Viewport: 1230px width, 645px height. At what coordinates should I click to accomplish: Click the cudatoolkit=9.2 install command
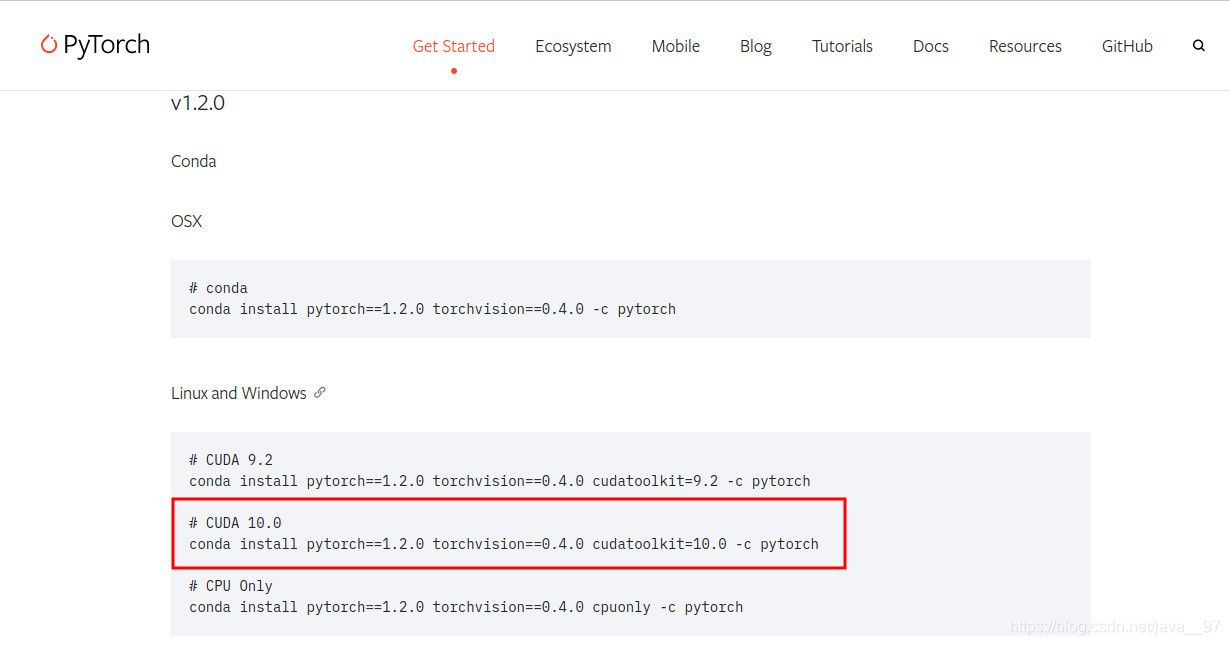500,481
